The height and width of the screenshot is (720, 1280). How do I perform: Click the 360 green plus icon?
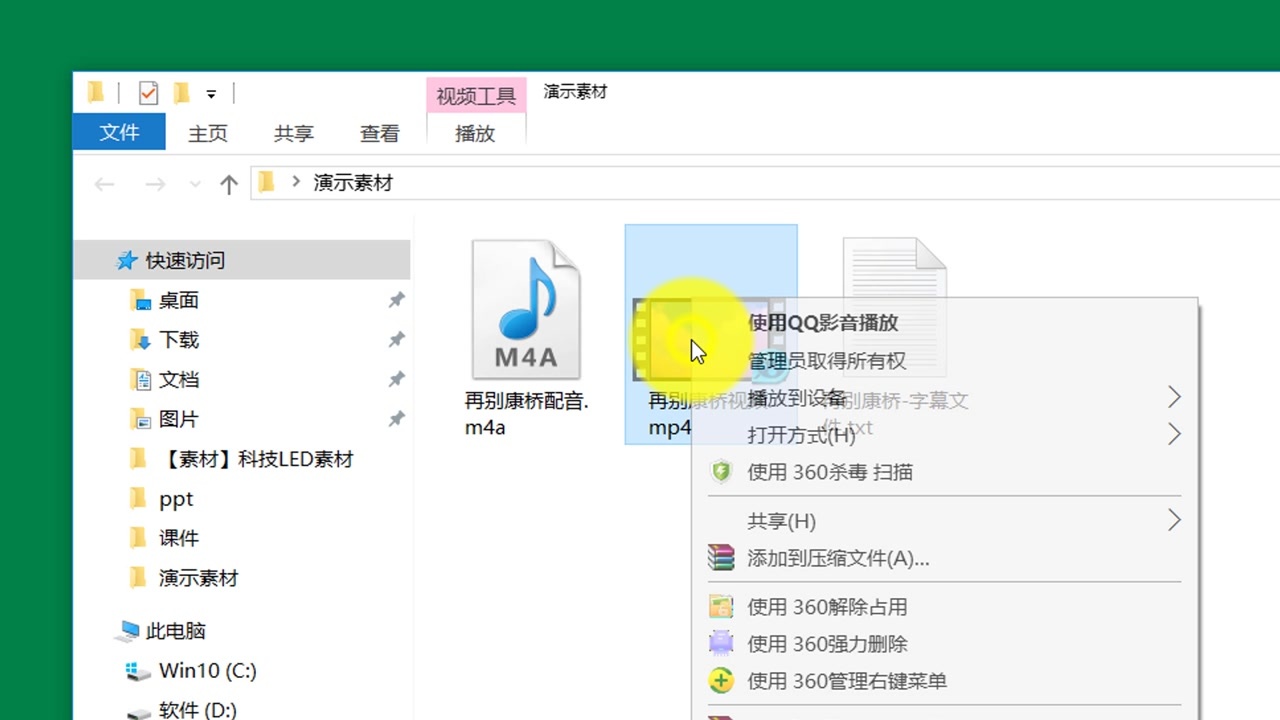[x=721, y=681]
